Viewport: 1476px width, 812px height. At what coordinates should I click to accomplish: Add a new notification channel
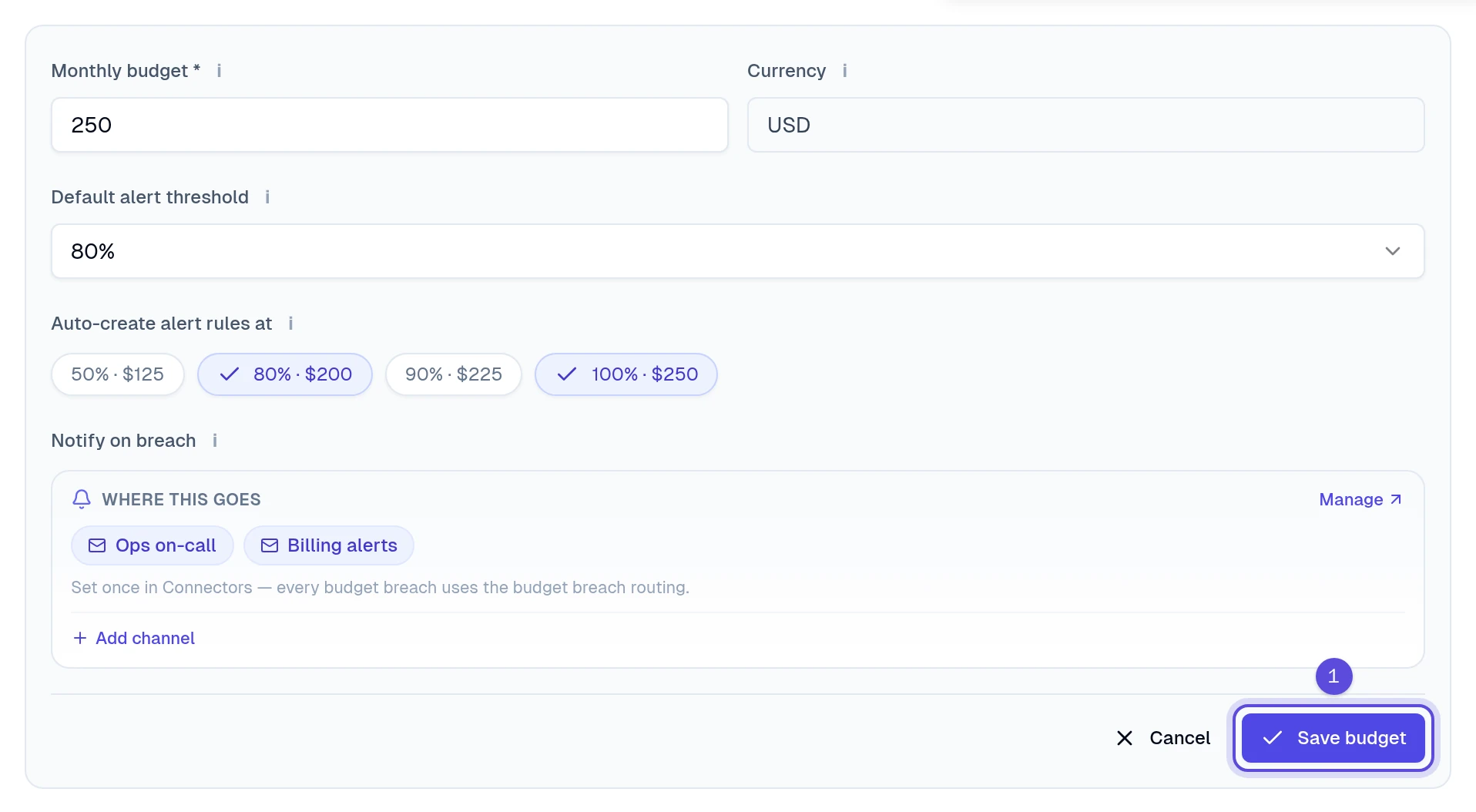(x=133, y=638)
